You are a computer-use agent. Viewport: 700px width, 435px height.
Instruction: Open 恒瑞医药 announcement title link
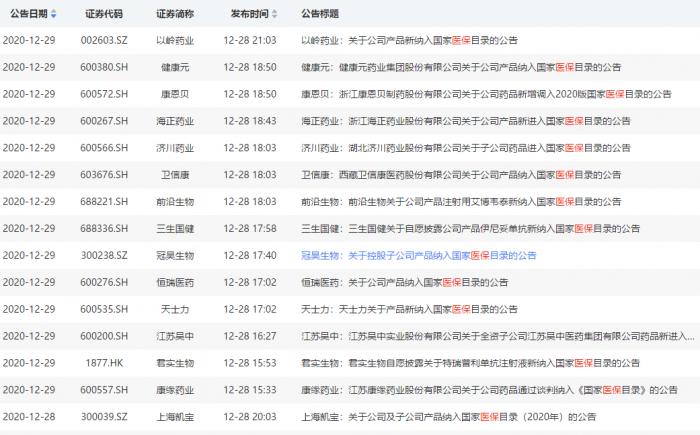(x=405, y=282)
